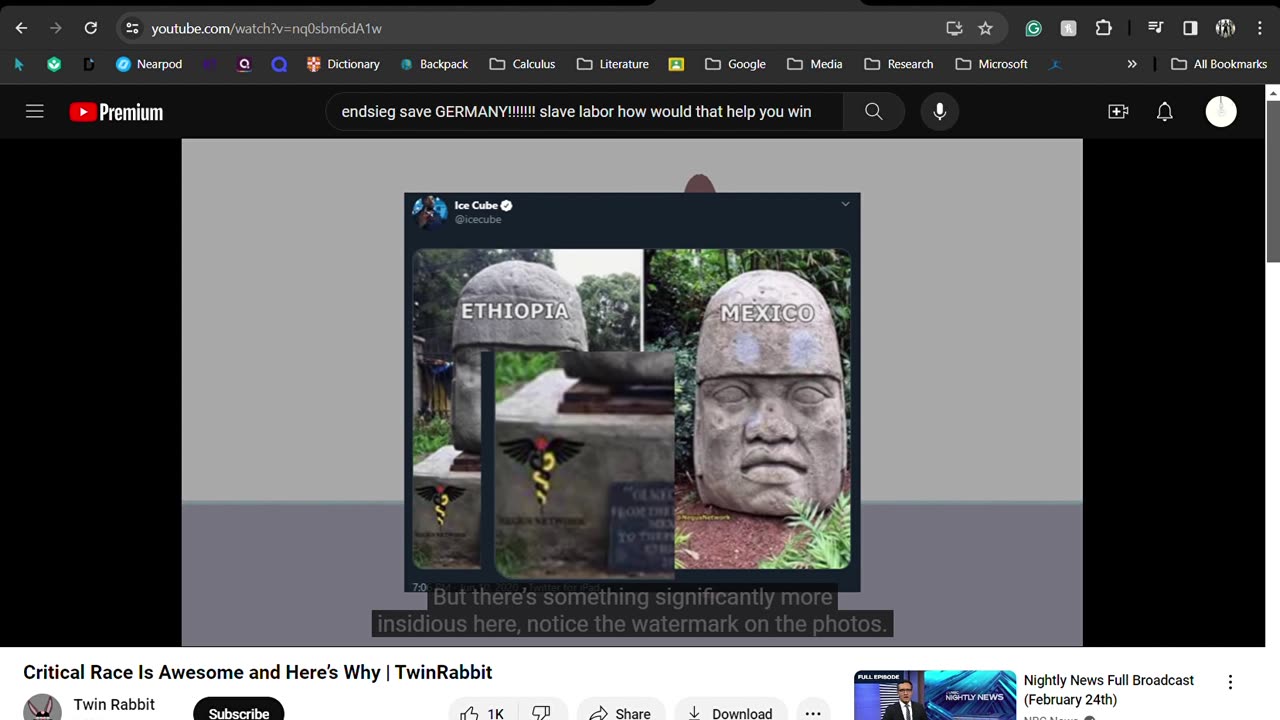This screenshot has height=720, width=1280.
Task: Open the Twin Rabbit channel avatar
Action: pyautogui.click(x=42, y=708)
